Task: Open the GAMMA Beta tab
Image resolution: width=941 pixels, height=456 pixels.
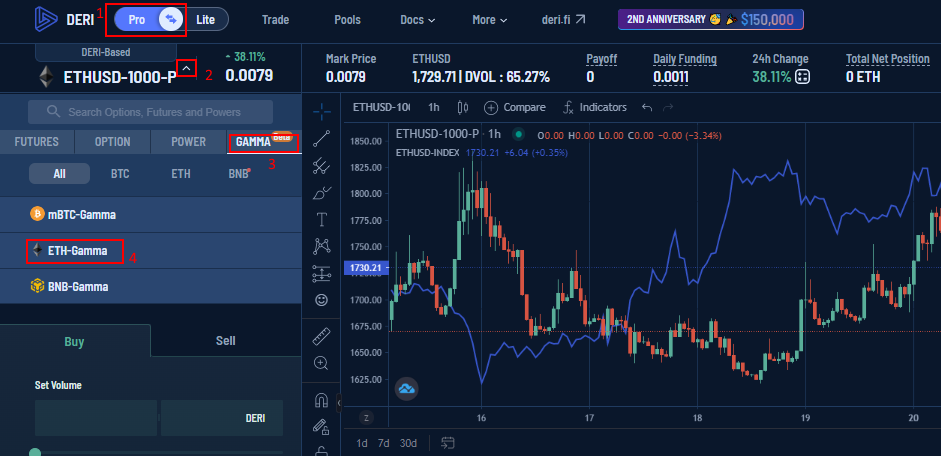Action: pyautogui.click(x=263, y=142)
